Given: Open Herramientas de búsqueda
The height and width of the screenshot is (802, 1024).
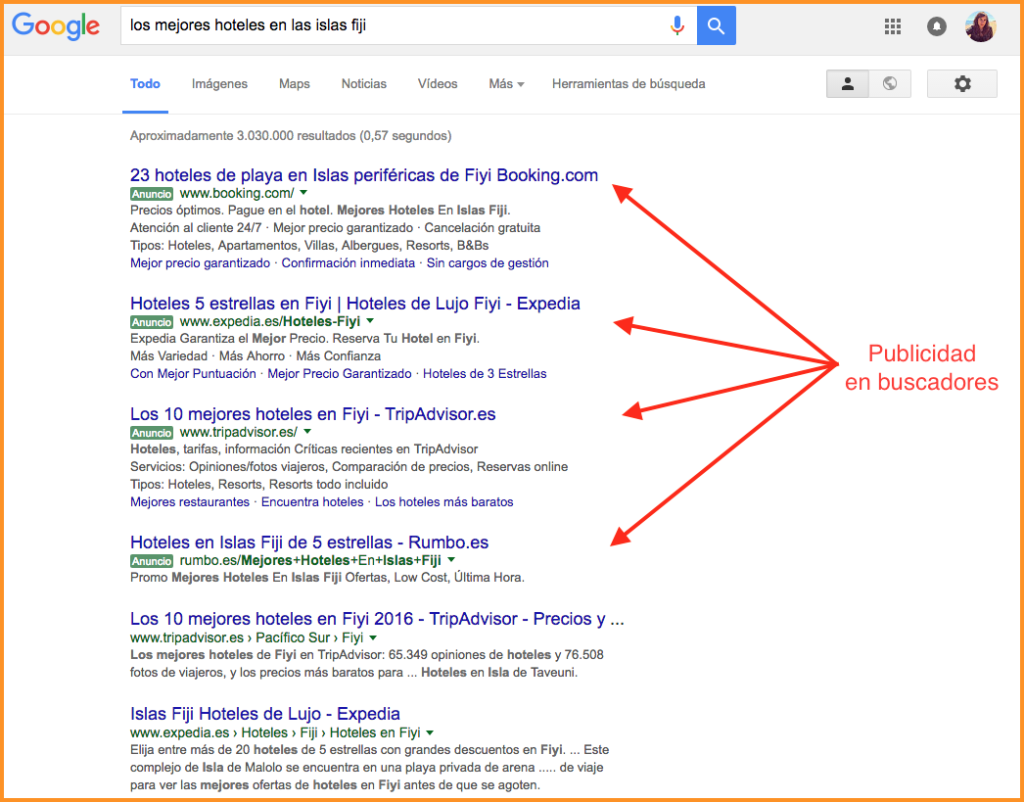Looking at the screenshot, I should [628, 84].
